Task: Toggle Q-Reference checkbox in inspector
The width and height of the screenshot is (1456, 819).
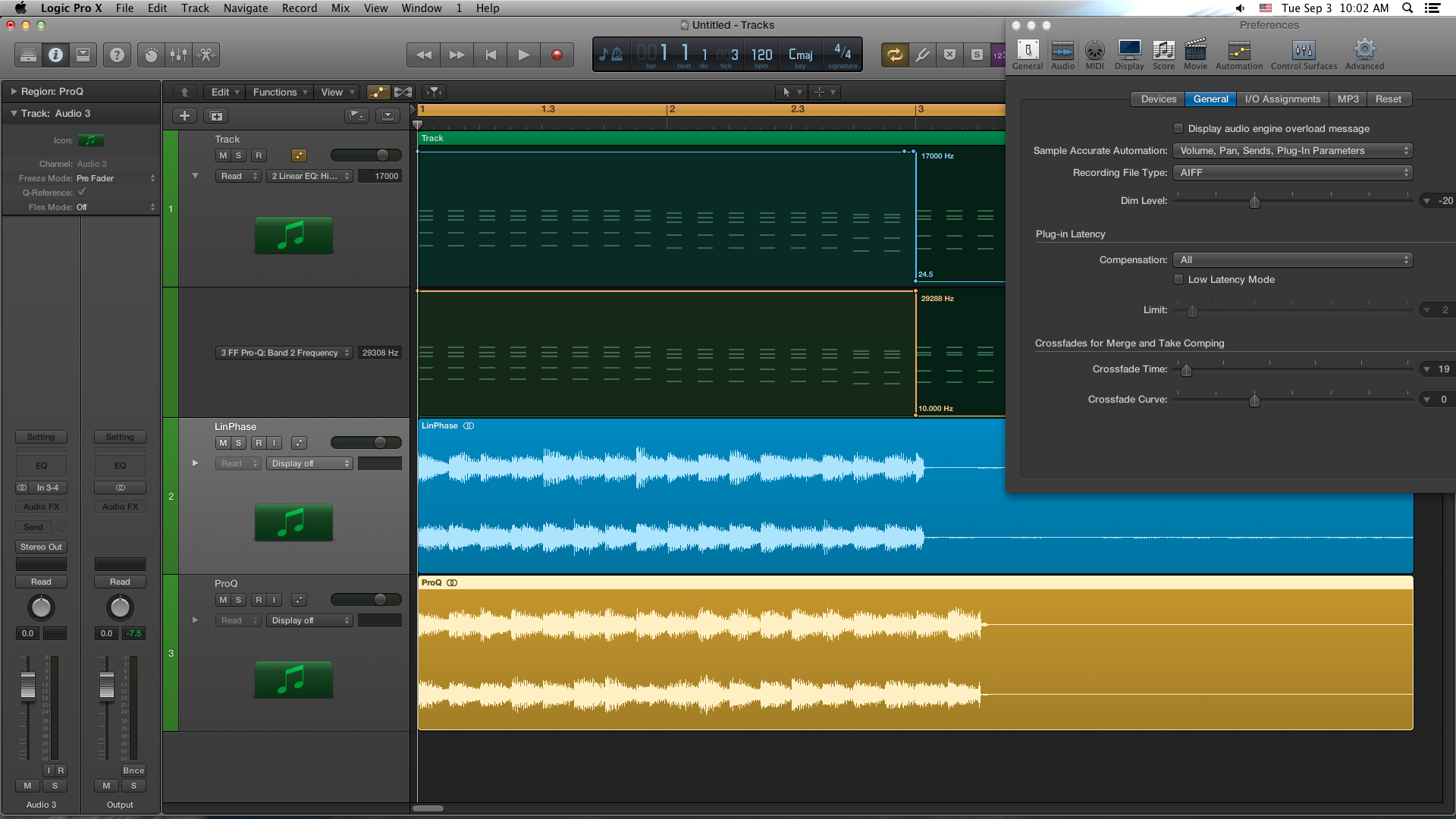Action: [x=82, y=193]
